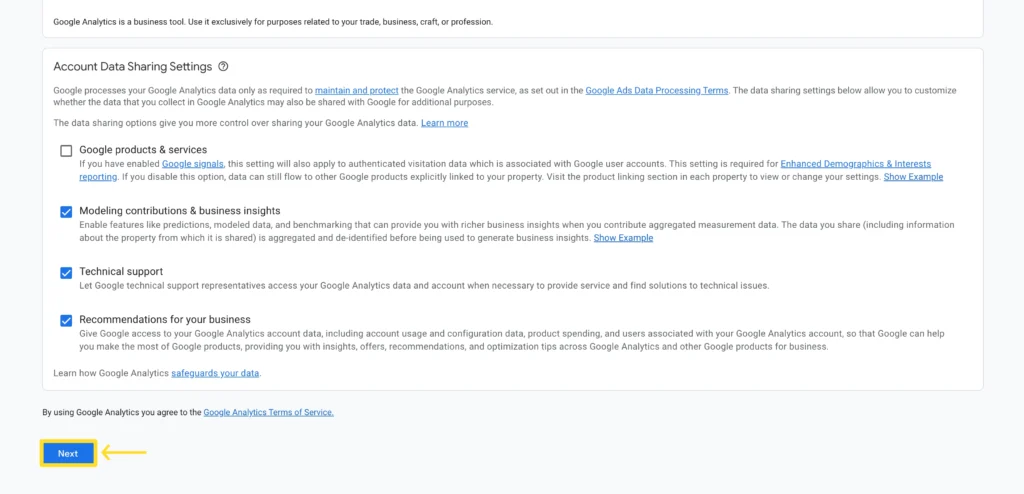The height and width of the screenshot is (494, 1024).
Task: Show Example for Google products & services
Action: pyautogui.click(x=913, y=177)
